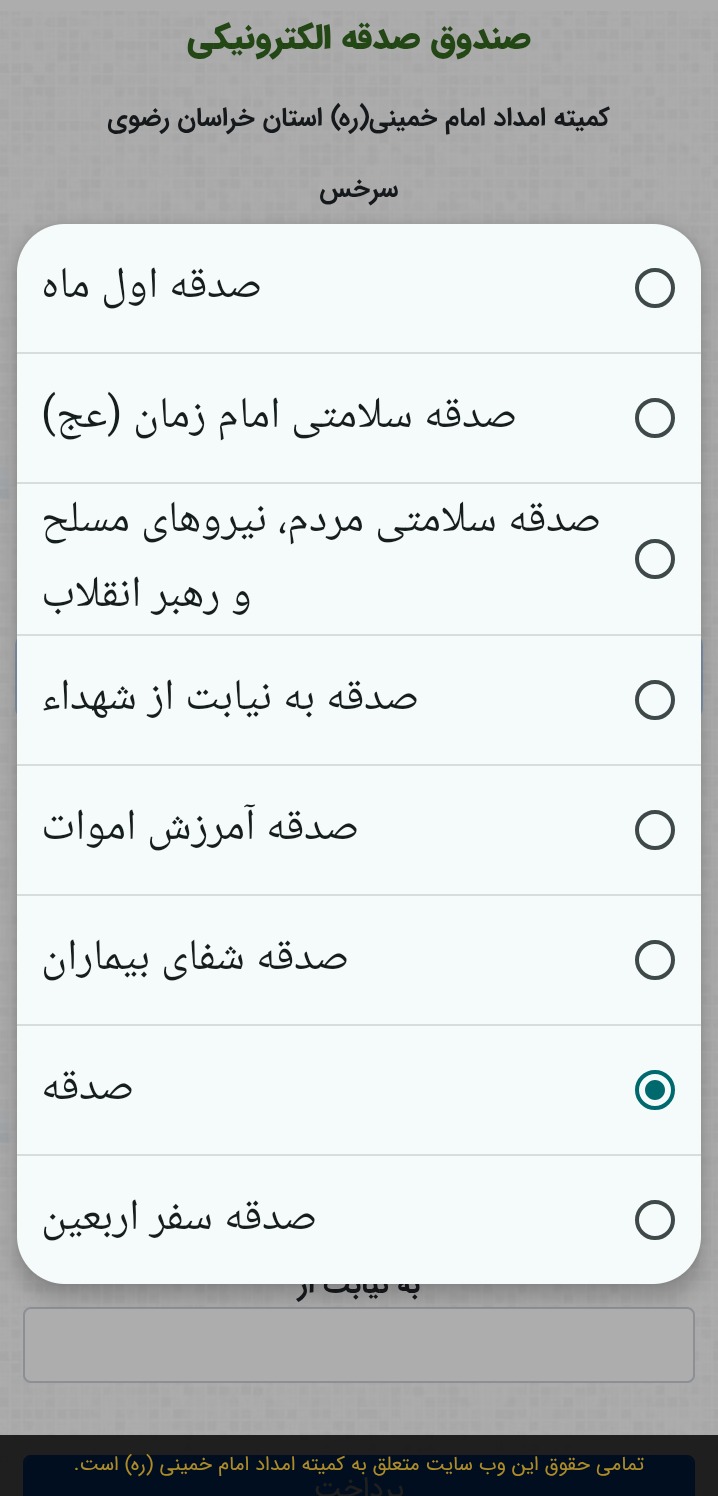718x1496 pixels.
Task: Tap the plain صدقه option label
Action: pyautogui.click(x=87, y=1089)
